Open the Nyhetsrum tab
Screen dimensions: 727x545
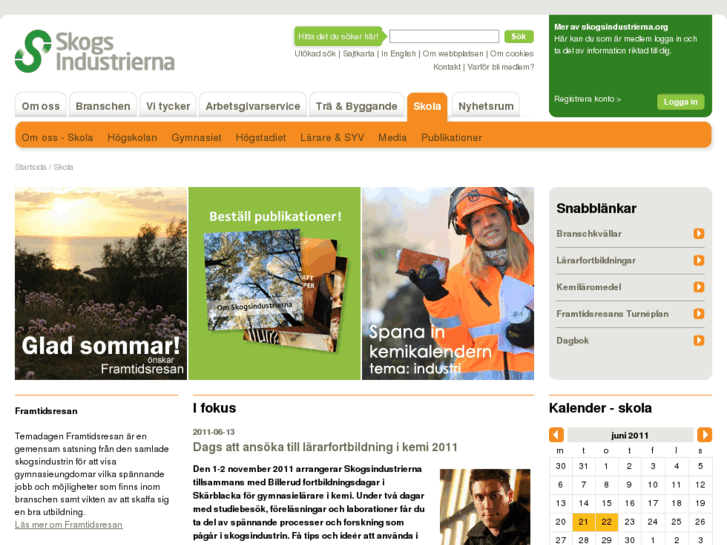tap(486, 106)
